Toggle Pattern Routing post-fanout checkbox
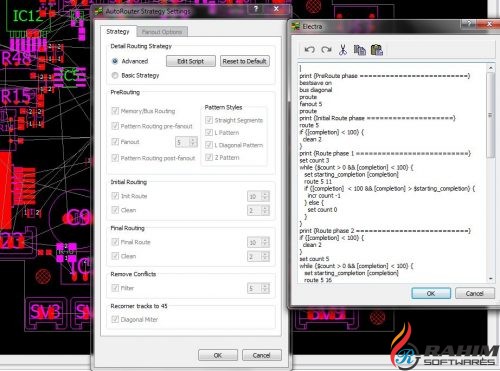This screenshot has height=371, width=500. tap(115, 158)
